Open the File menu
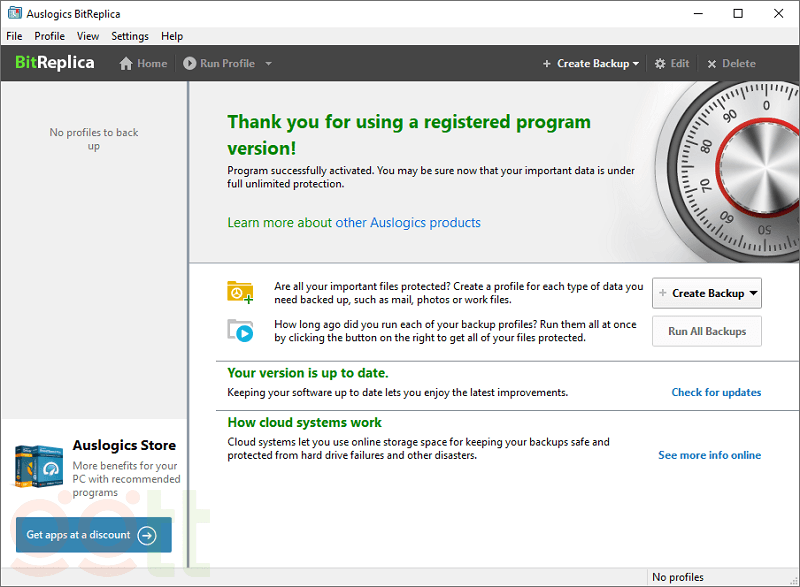 click(14, 36)
